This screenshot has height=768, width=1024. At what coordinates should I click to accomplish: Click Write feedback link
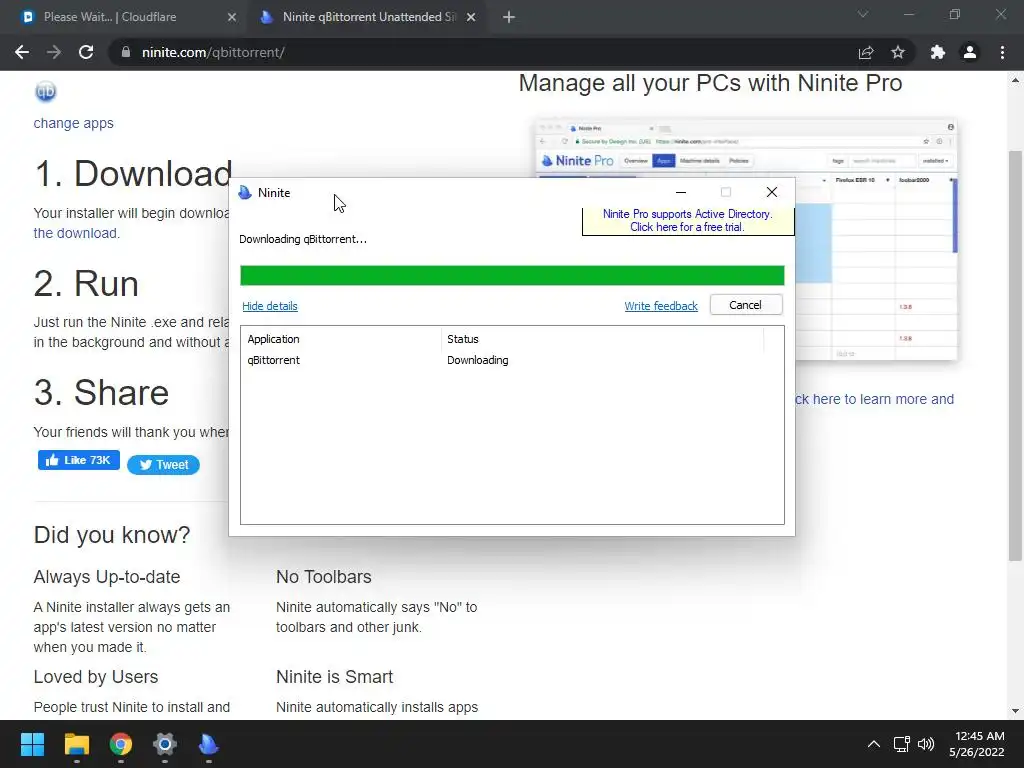(661, 306)
